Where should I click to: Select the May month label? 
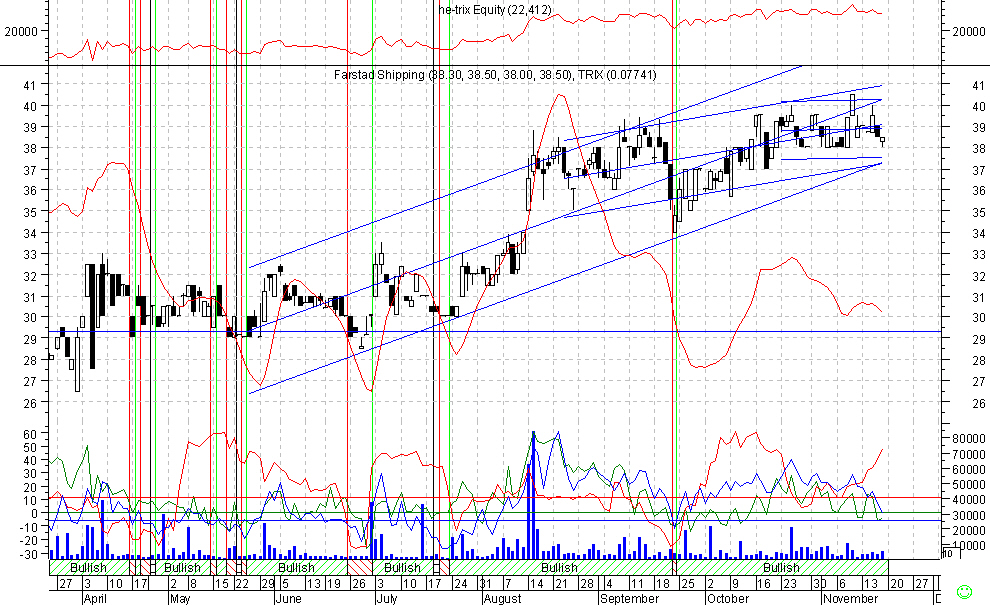pyautogui.click(x=181, y=598)
